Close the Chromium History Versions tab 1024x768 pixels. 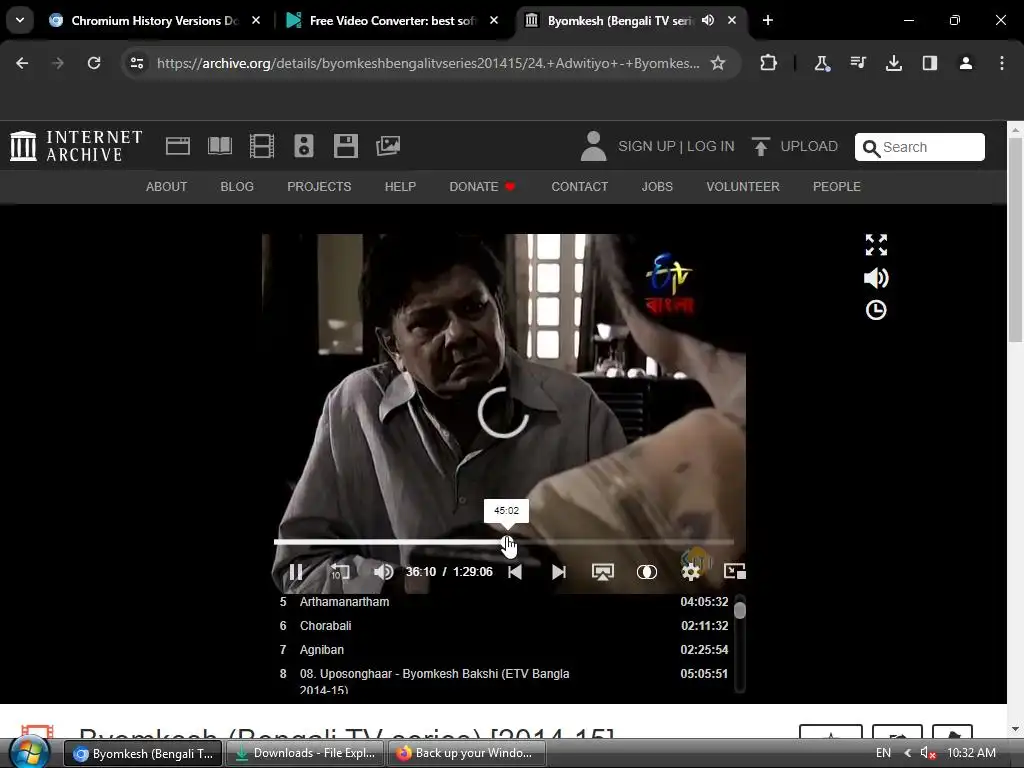[256, 20]
